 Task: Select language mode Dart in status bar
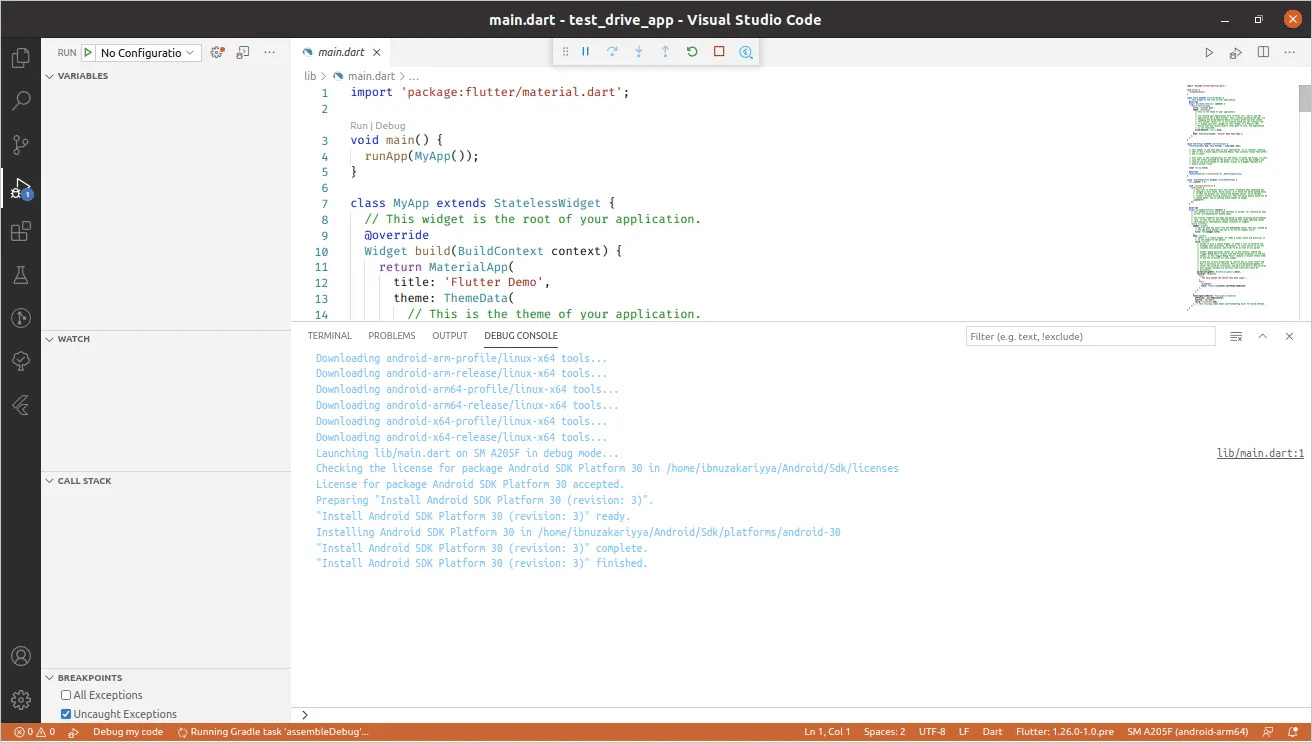click(x=992, y=732)
